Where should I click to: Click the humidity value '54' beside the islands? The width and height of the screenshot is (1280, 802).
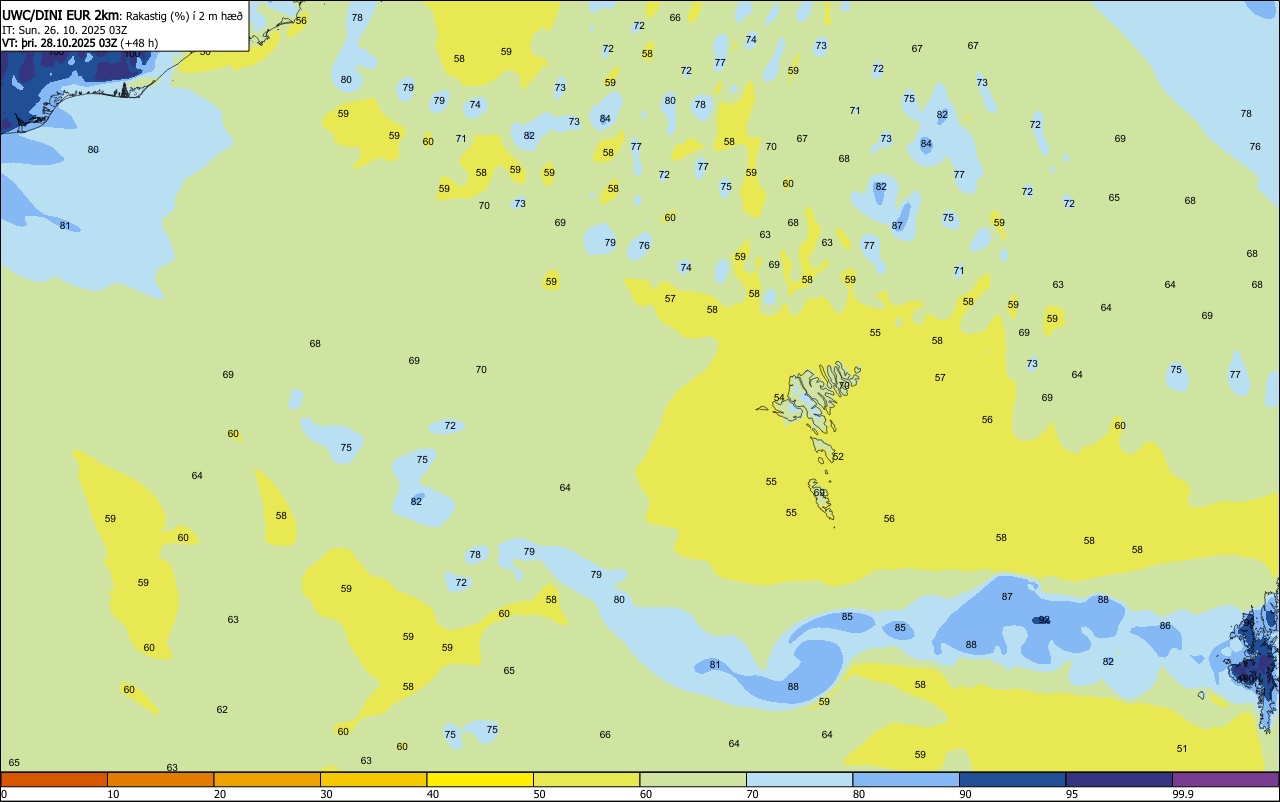pyautogui.click(x=779, y=398)
